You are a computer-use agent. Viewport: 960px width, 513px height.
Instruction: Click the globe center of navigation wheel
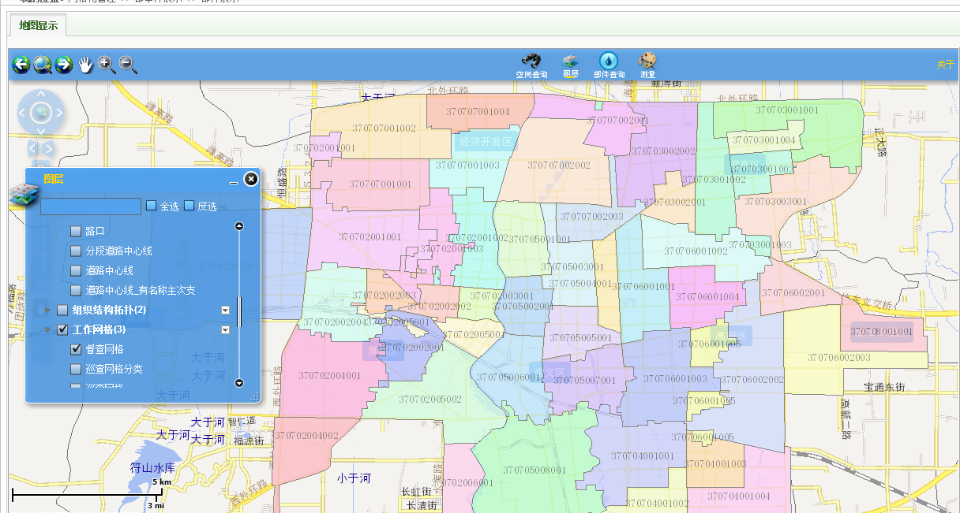pos(40,113)
